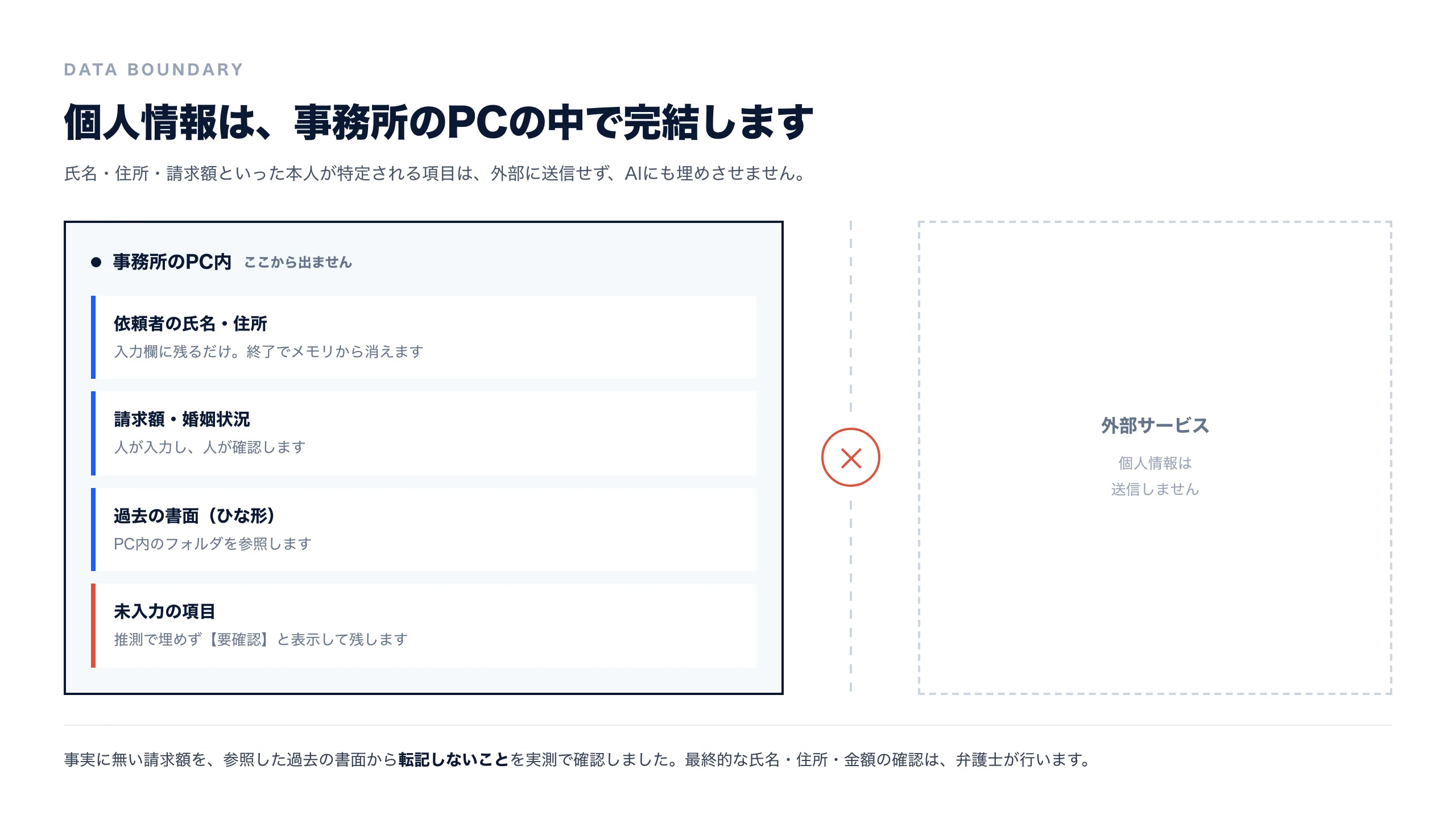Image resolution: width=1456 pixels, height=819 pixels.
Task: Click the subtitle starting with 氏名・住所・請求額
Action: (x=436, y=173)
